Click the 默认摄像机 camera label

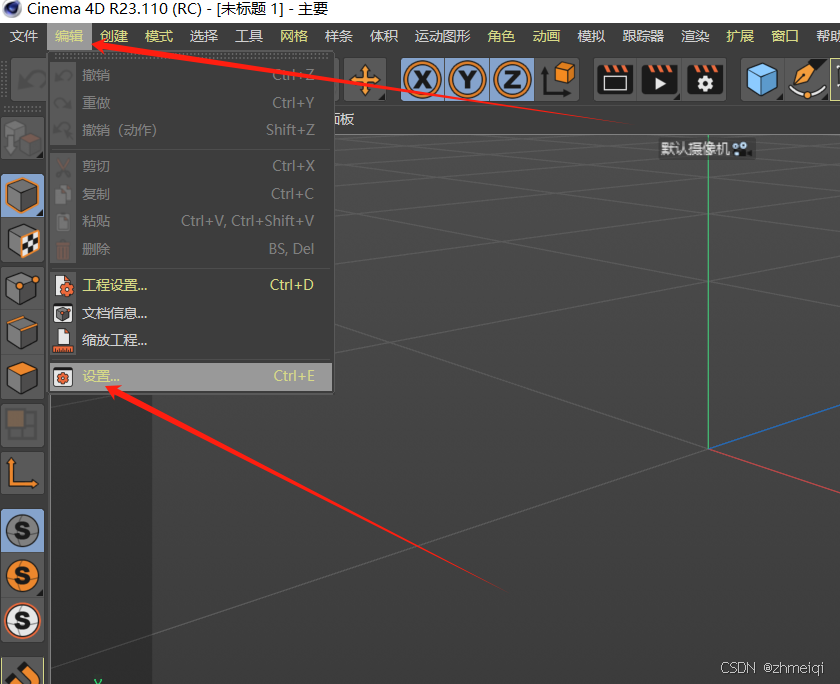click(x=695, y=148)
